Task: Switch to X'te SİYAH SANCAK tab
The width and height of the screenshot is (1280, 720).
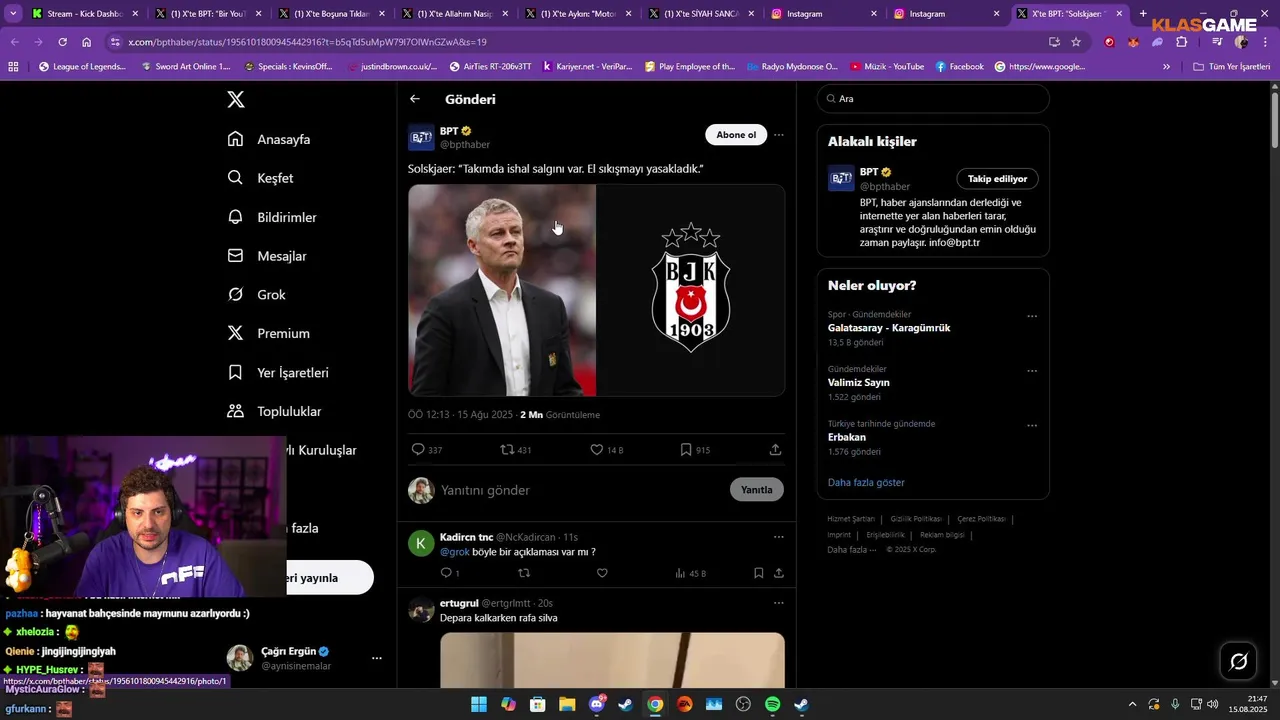Action: 702,14
